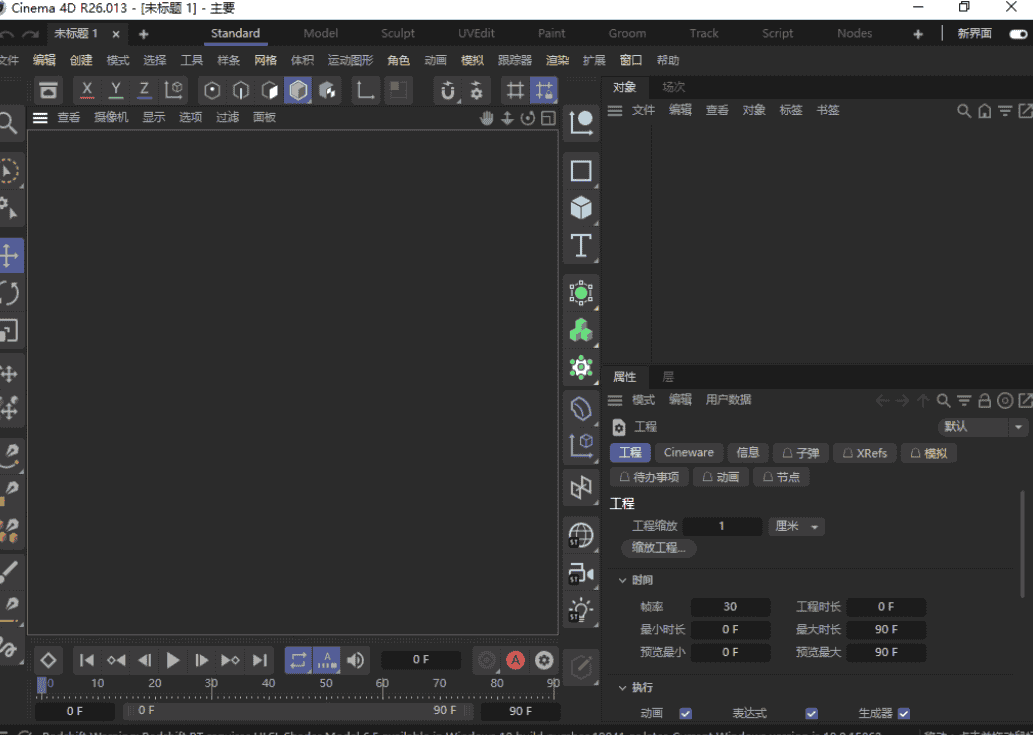Screen dimensions: 1033x735
Task: Open the 默认 preset dropdown
Action: pos(984,427)
